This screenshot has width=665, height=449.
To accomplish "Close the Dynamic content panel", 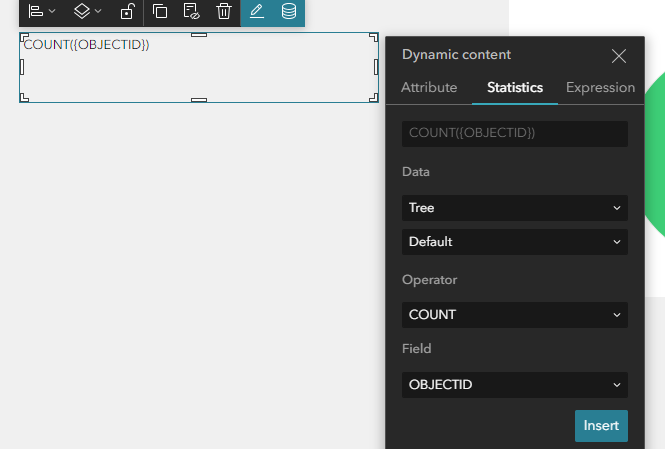I will click(x=619, y=56).
